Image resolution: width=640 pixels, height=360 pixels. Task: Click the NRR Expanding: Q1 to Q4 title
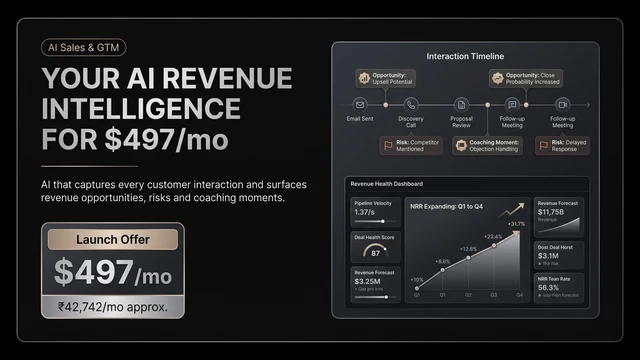click(446, 207)
